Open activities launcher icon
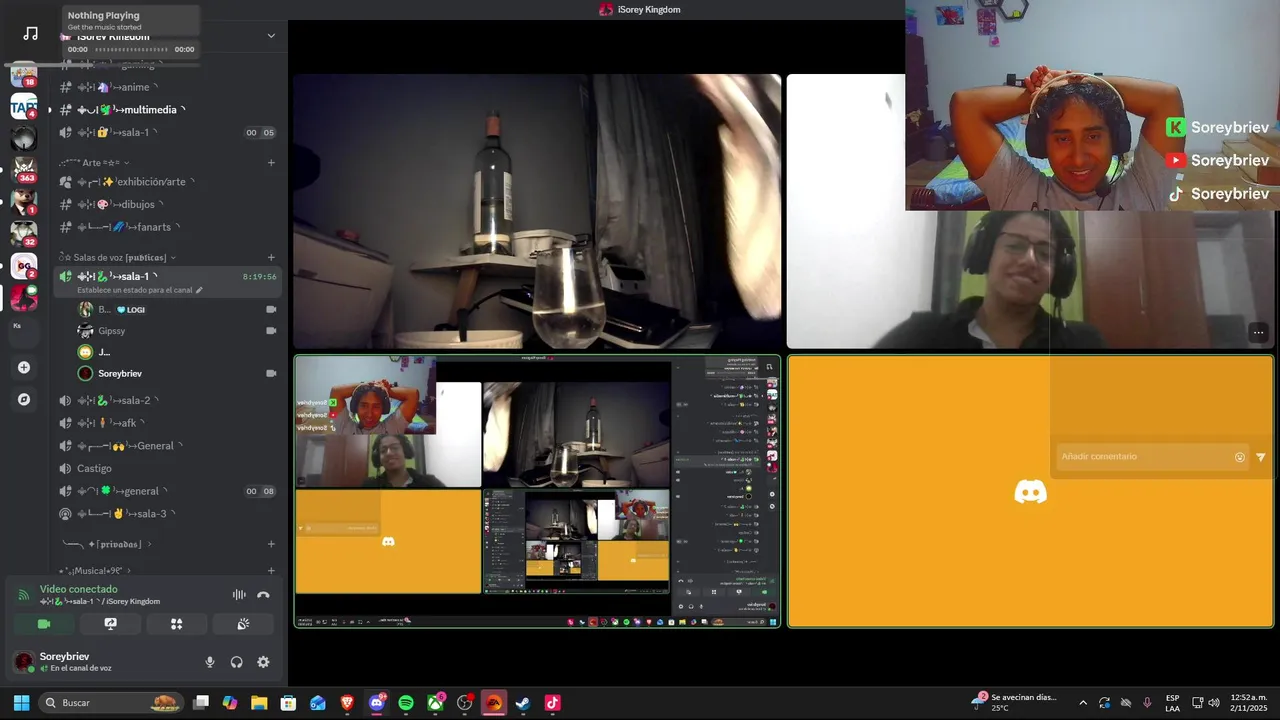The width and height of the screenshot is (1280, 720). 176,624
